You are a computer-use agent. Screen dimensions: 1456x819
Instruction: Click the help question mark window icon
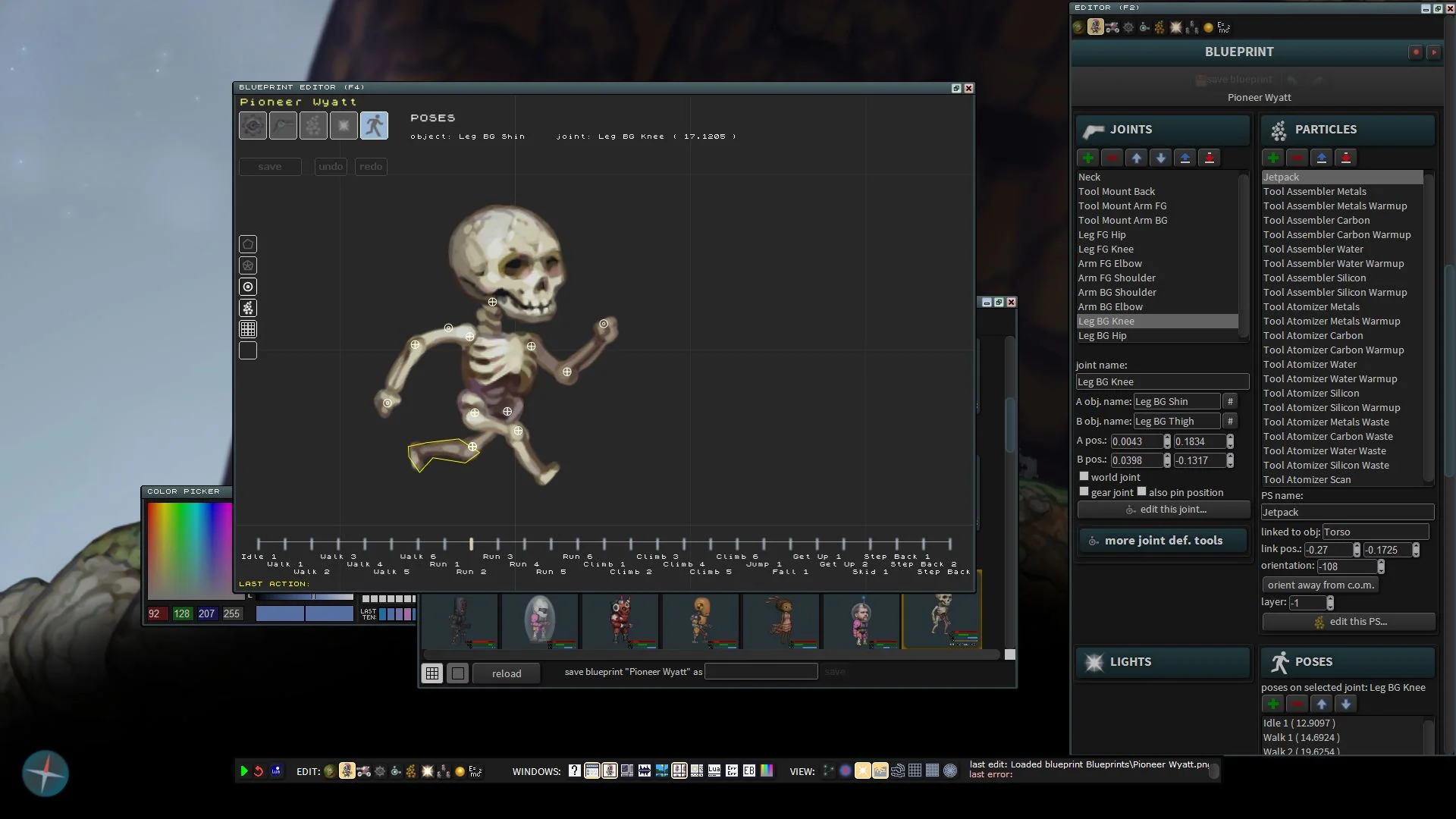pos(574,771)
